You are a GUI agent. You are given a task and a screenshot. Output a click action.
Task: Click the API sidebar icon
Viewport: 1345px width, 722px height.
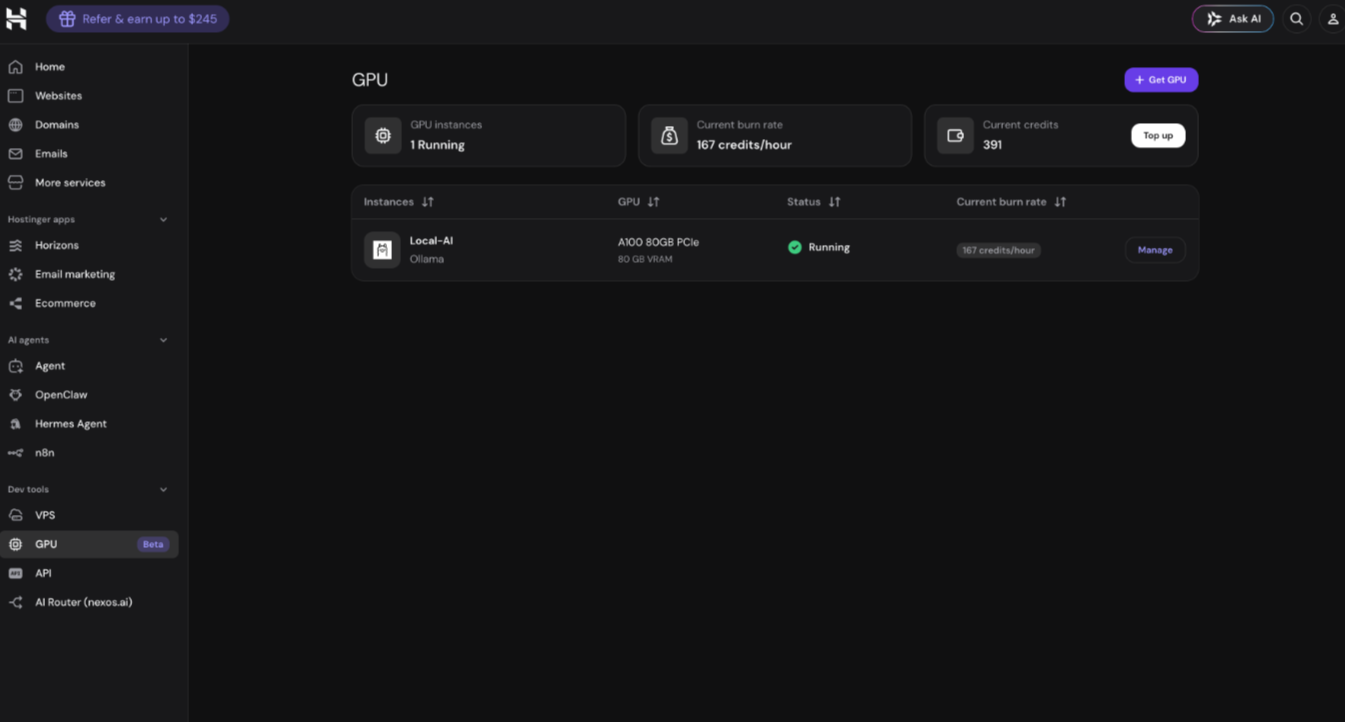click(x=16, y=573)
